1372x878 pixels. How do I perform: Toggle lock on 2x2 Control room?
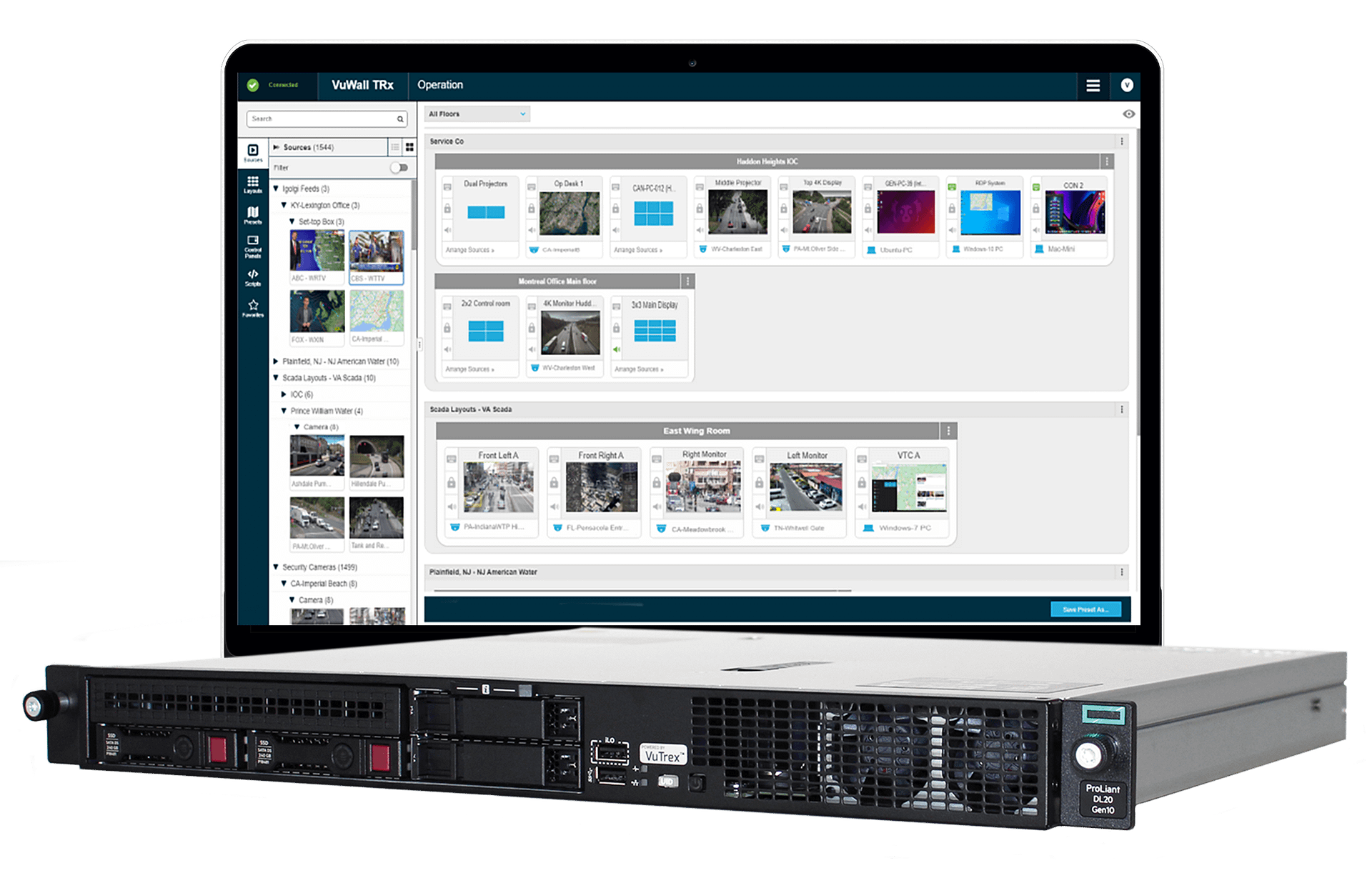click(447, 328)
